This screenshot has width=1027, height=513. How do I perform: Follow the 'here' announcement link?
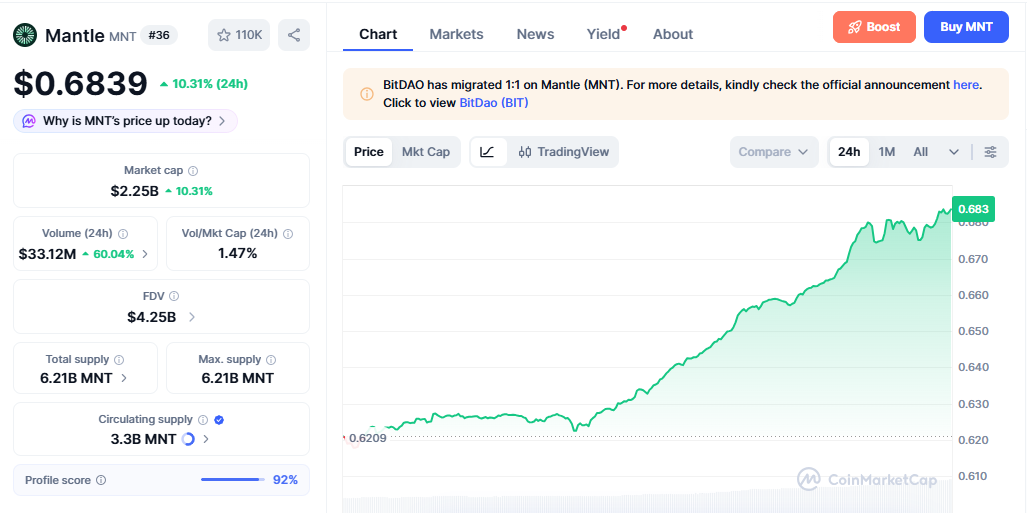[x=966, y=85]
